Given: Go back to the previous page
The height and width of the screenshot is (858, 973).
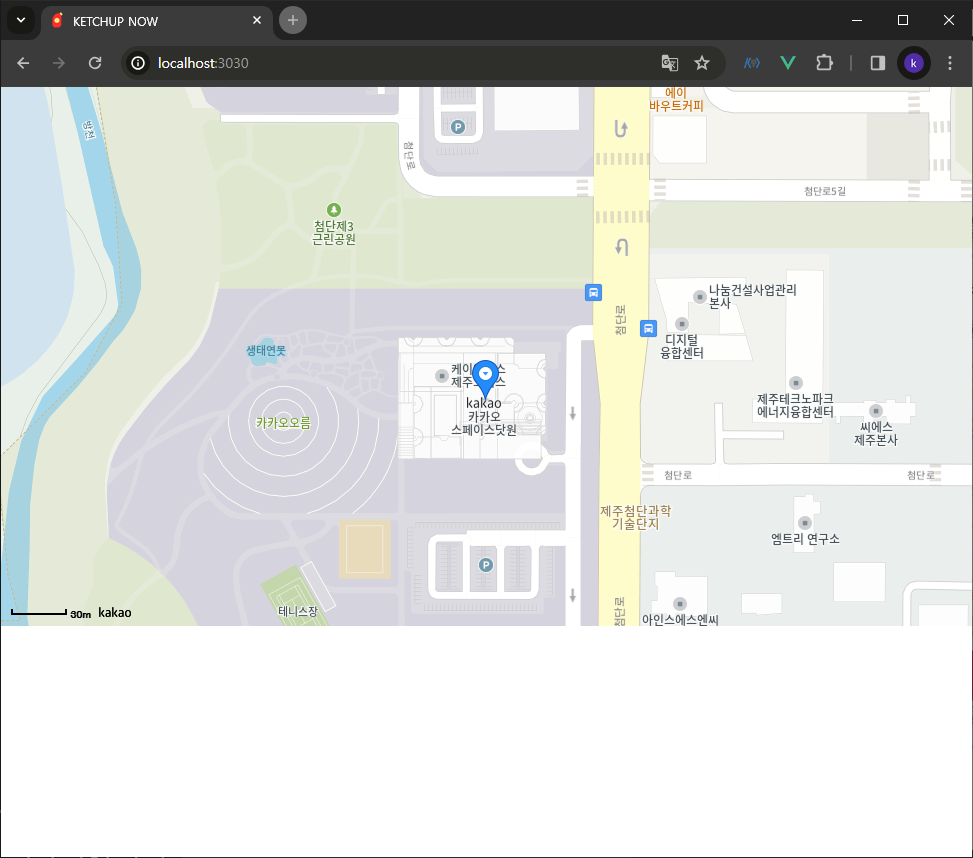Looking at the screenshot, I should [x=23, y=63].
